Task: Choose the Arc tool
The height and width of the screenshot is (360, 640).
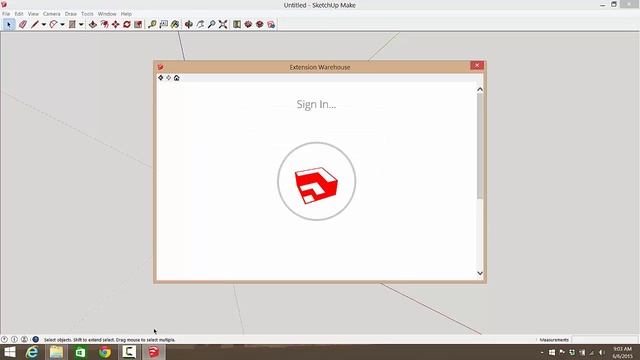Action: click(x=53, y=24)
